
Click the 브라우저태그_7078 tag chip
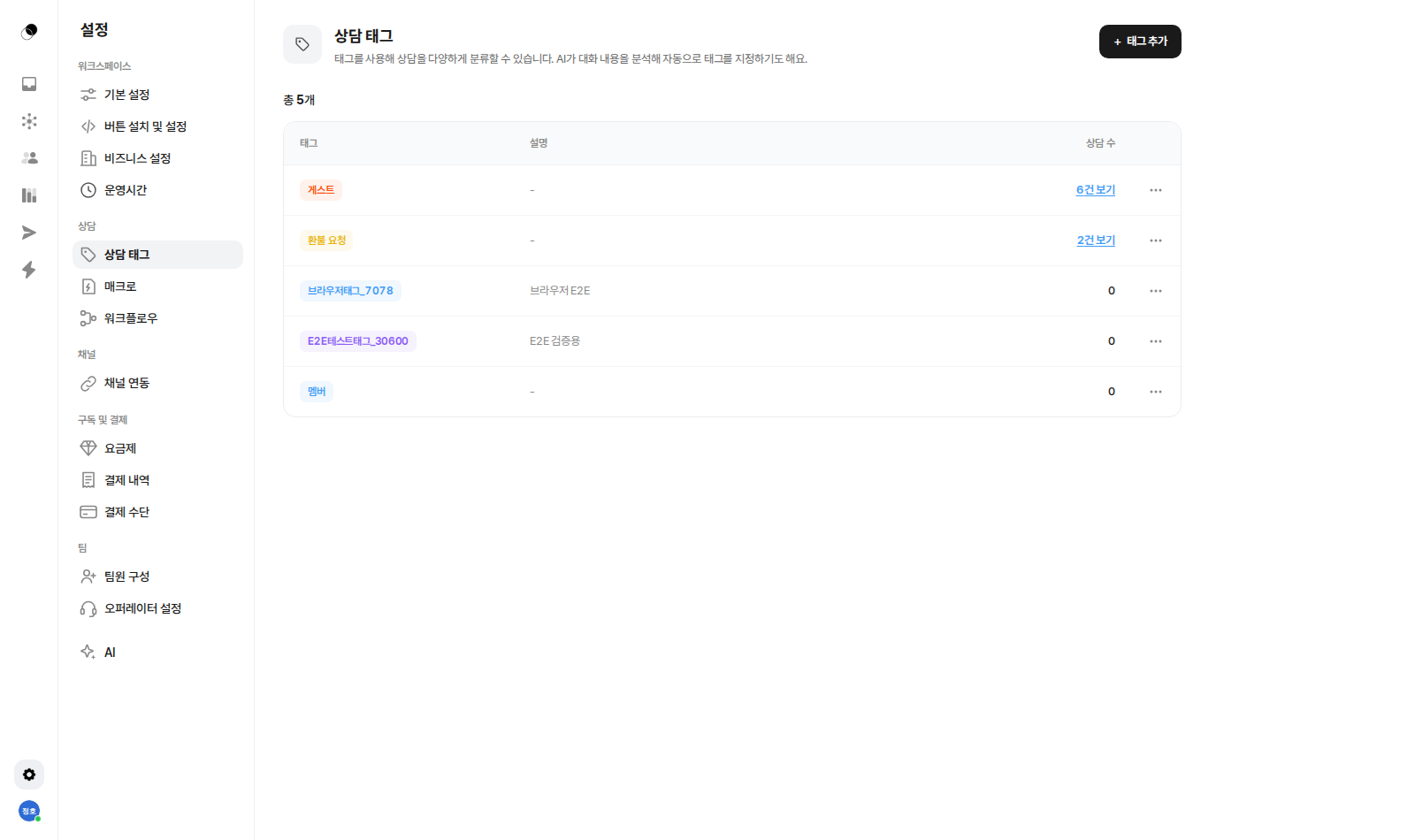click(x=350, y=291)
